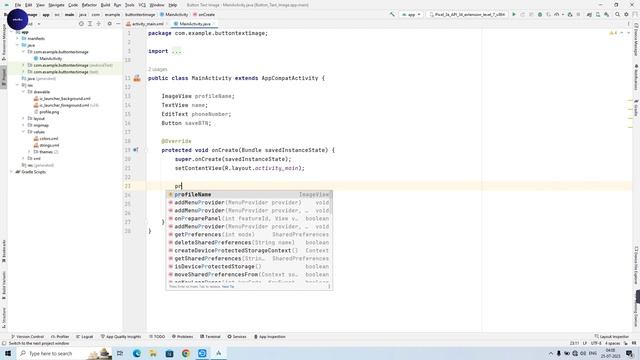Open the App Inspection tool window

(270, 337)
